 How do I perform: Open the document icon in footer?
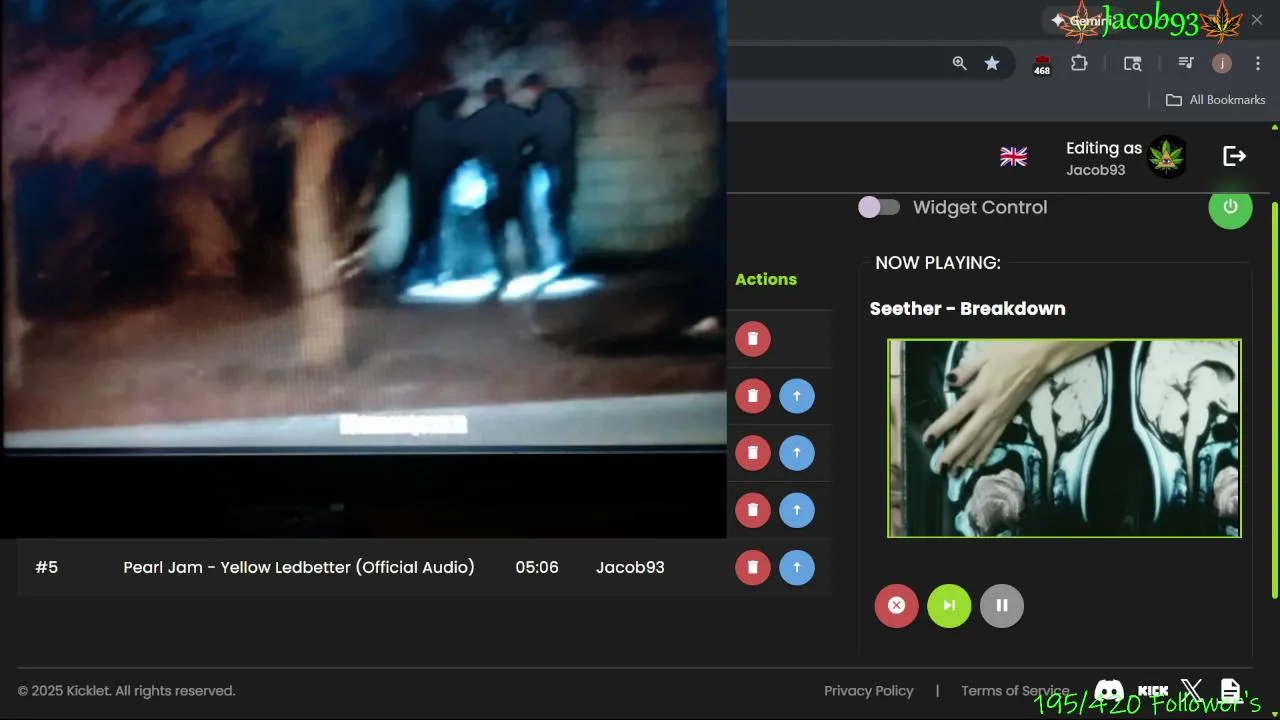point(1230,690)
